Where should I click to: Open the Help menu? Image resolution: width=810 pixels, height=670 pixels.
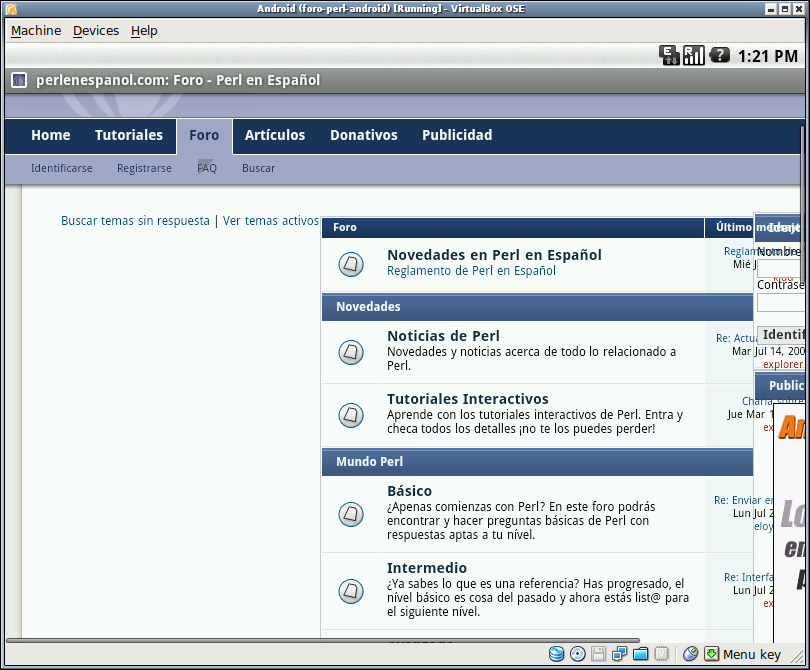[x=144, y=31]
